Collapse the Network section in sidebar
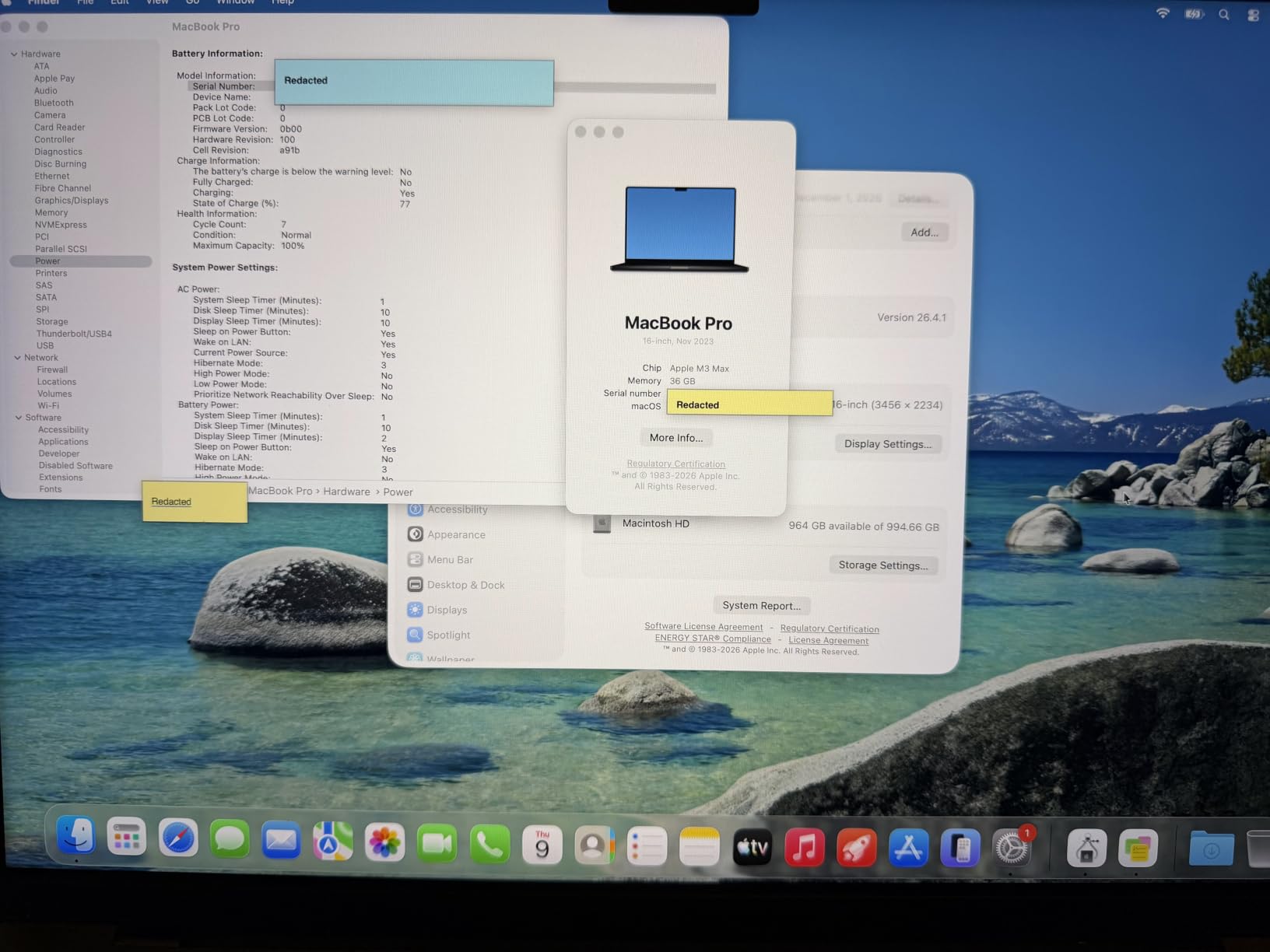Image resolution: width=1270 pixels, height=952 pixels. pos(17,358)
